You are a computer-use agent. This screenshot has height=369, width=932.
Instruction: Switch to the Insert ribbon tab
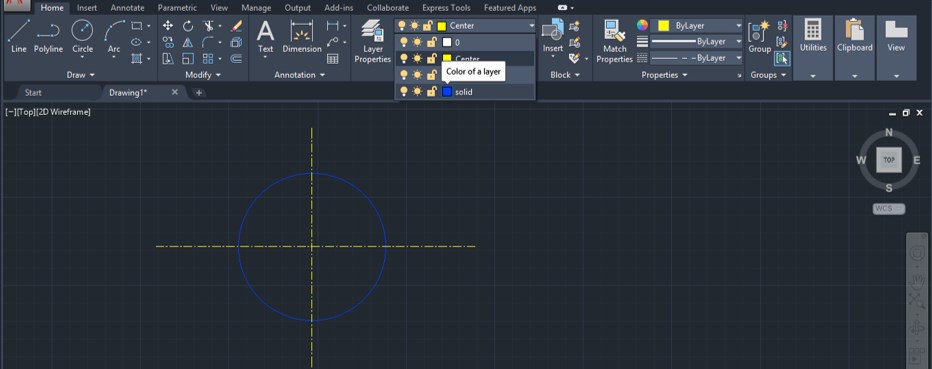click(87, 8)
